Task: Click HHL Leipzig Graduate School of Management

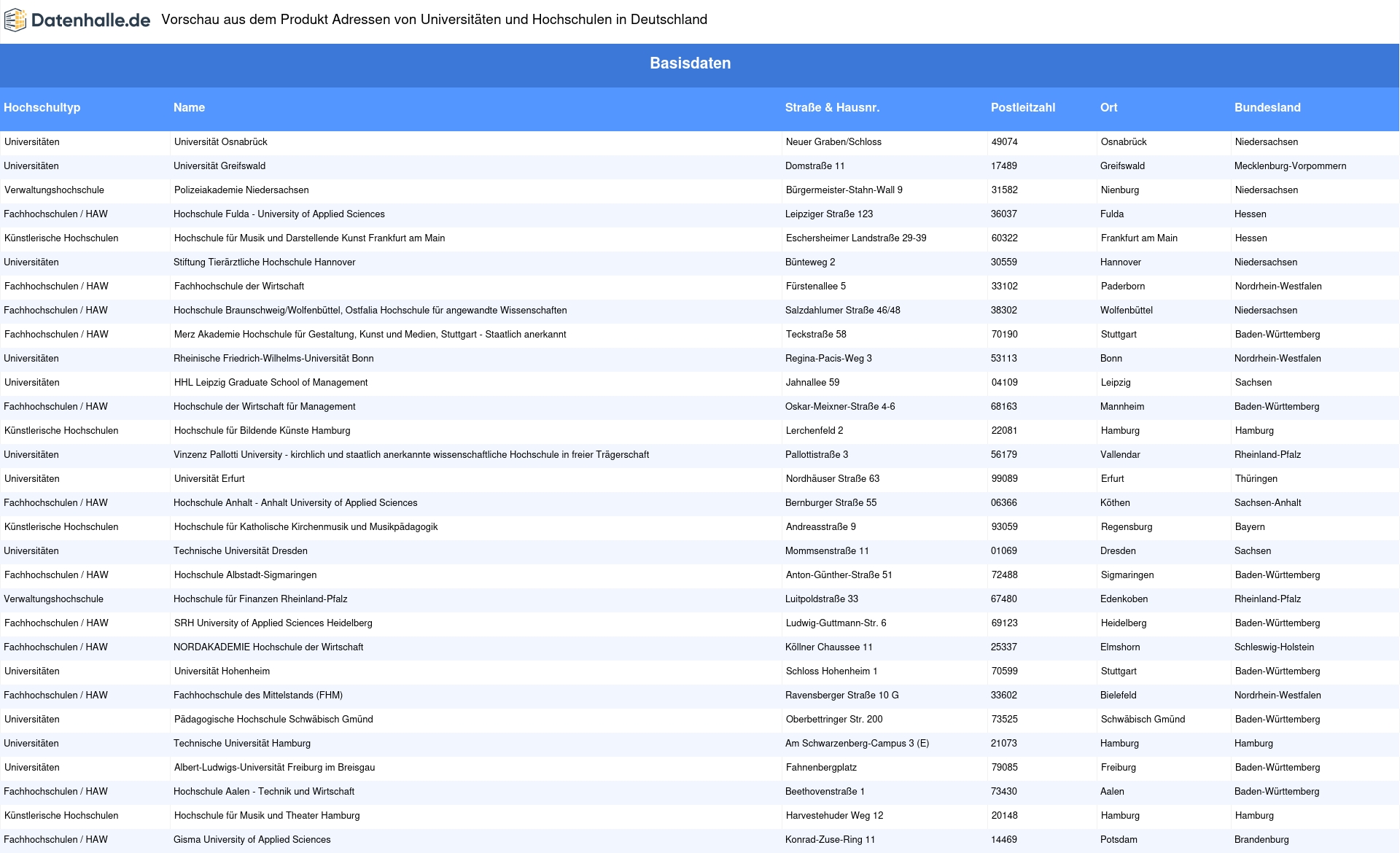Action: [x=271, y=382]
